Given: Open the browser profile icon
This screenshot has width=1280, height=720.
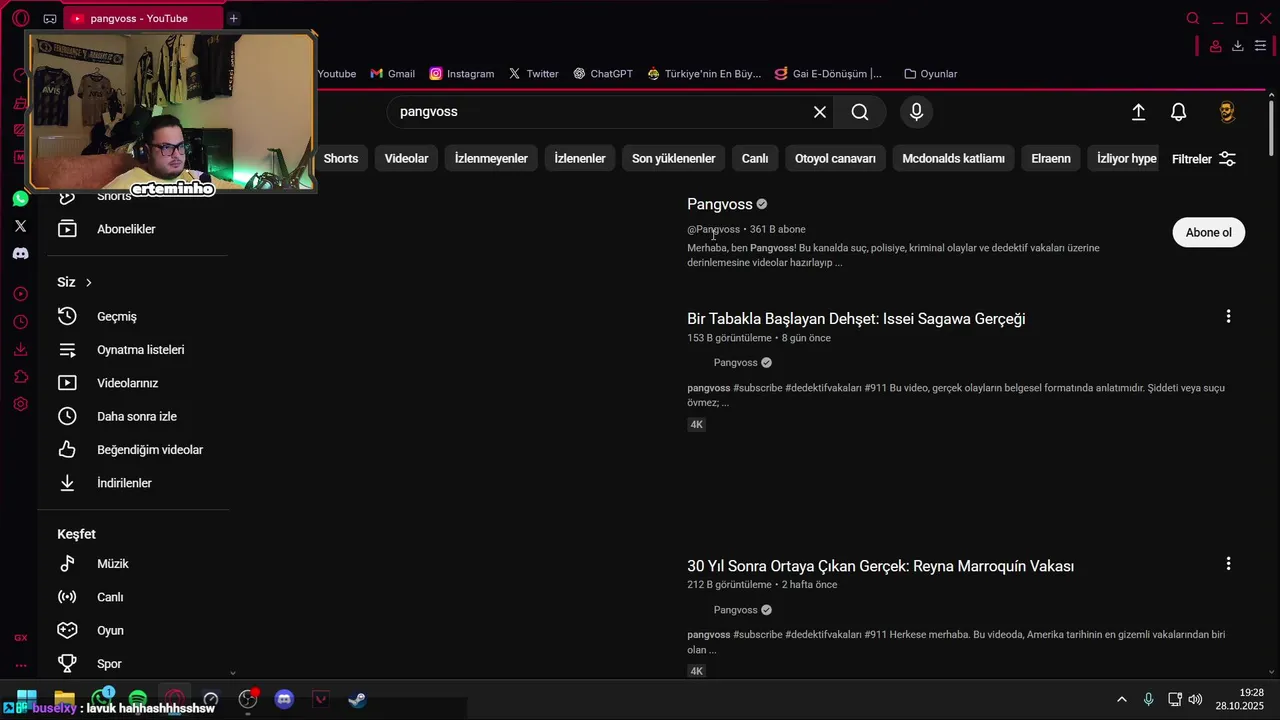Looking at the screenshot, I should (x=1215, y=46).
